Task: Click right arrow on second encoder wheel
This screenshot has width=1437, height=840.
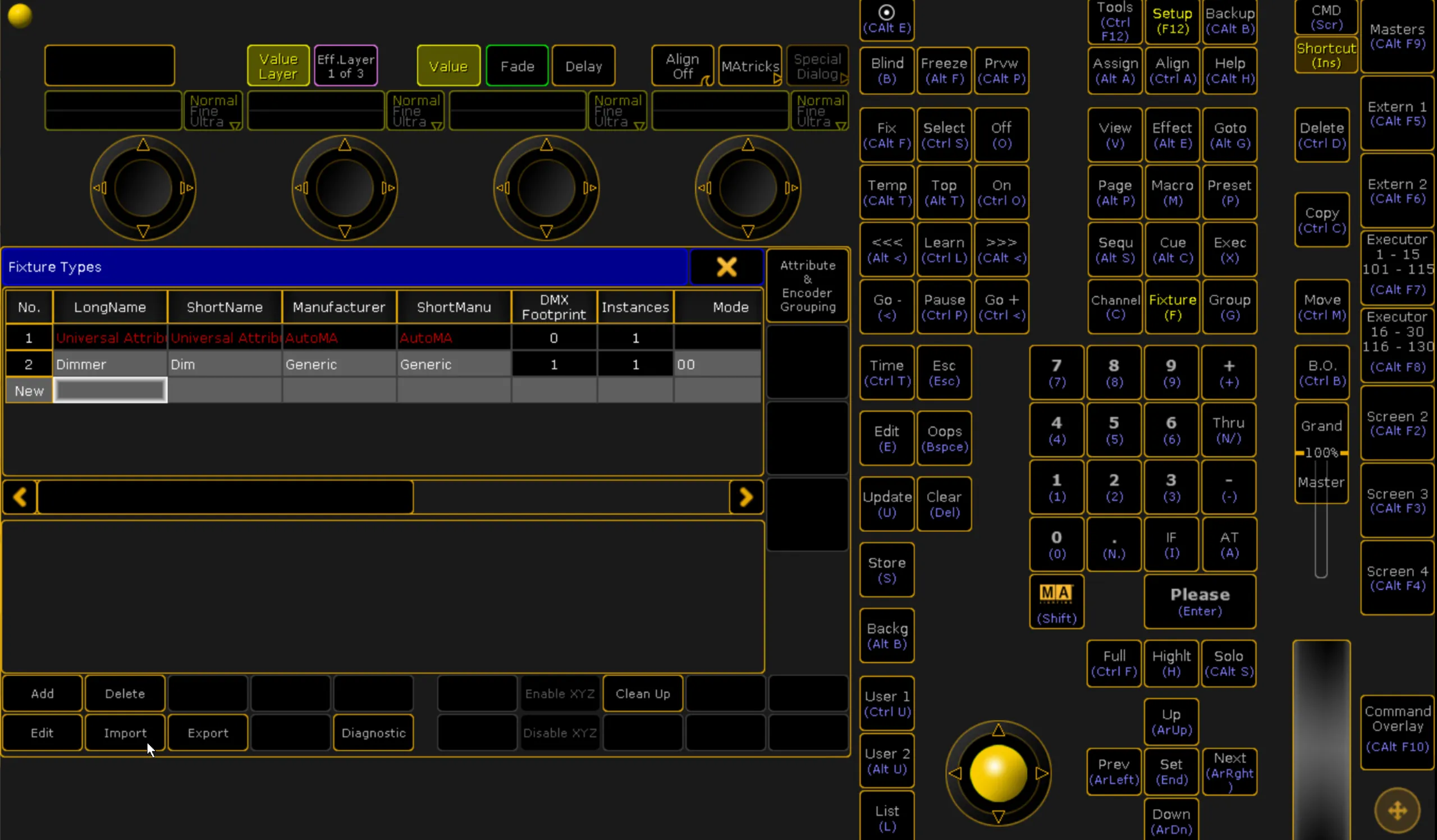Action: pos(388,187)
